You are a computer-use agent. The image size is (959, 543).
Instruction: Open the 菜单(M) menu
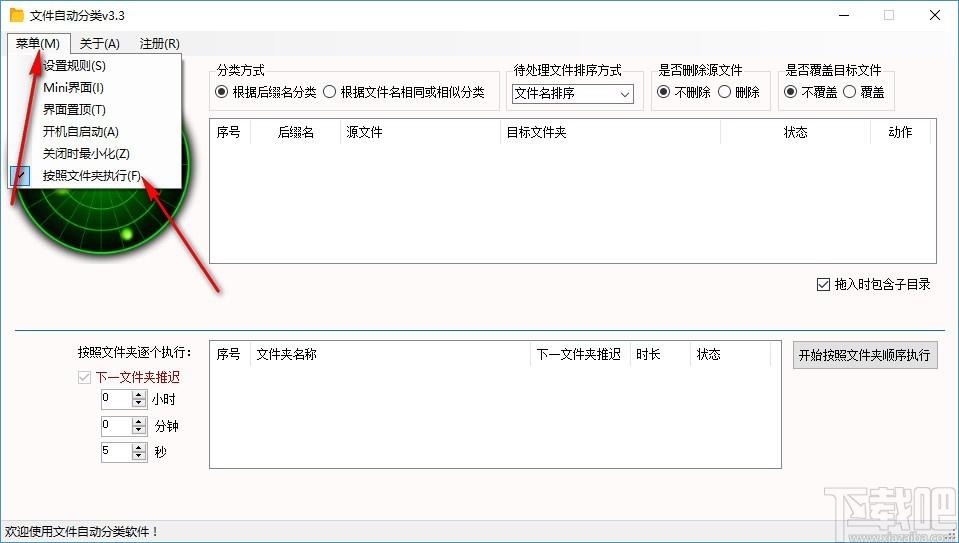point(38,43)
